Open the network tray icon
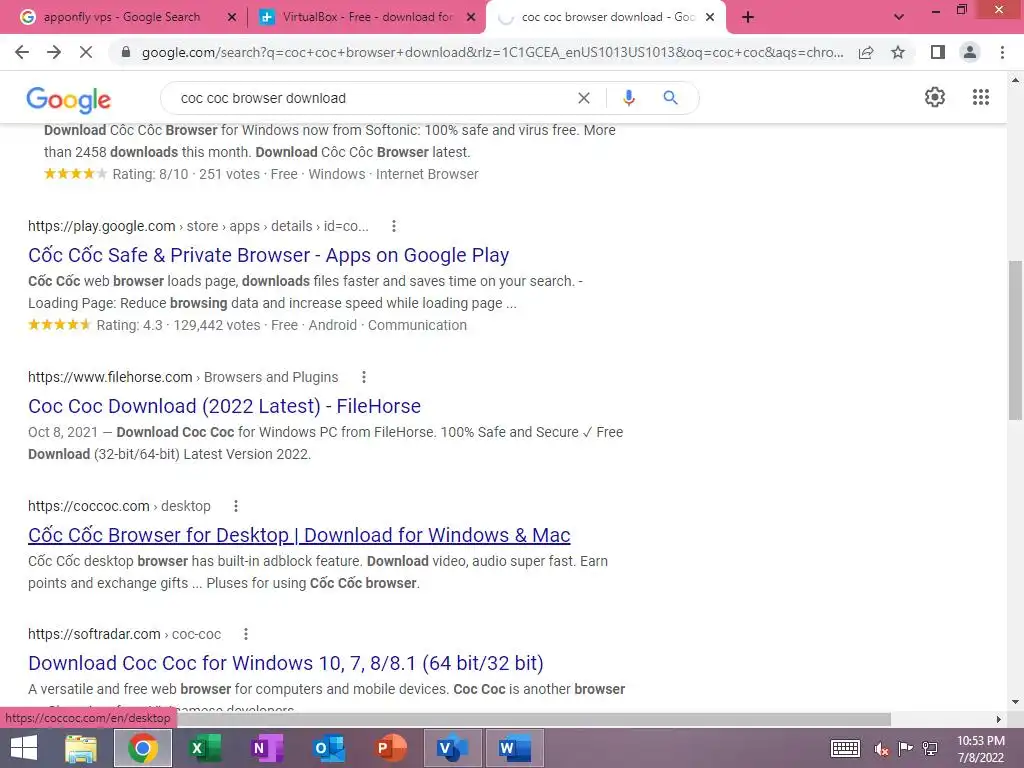The height and width of the screenshot is (768, 1024). tap(930, 748)
